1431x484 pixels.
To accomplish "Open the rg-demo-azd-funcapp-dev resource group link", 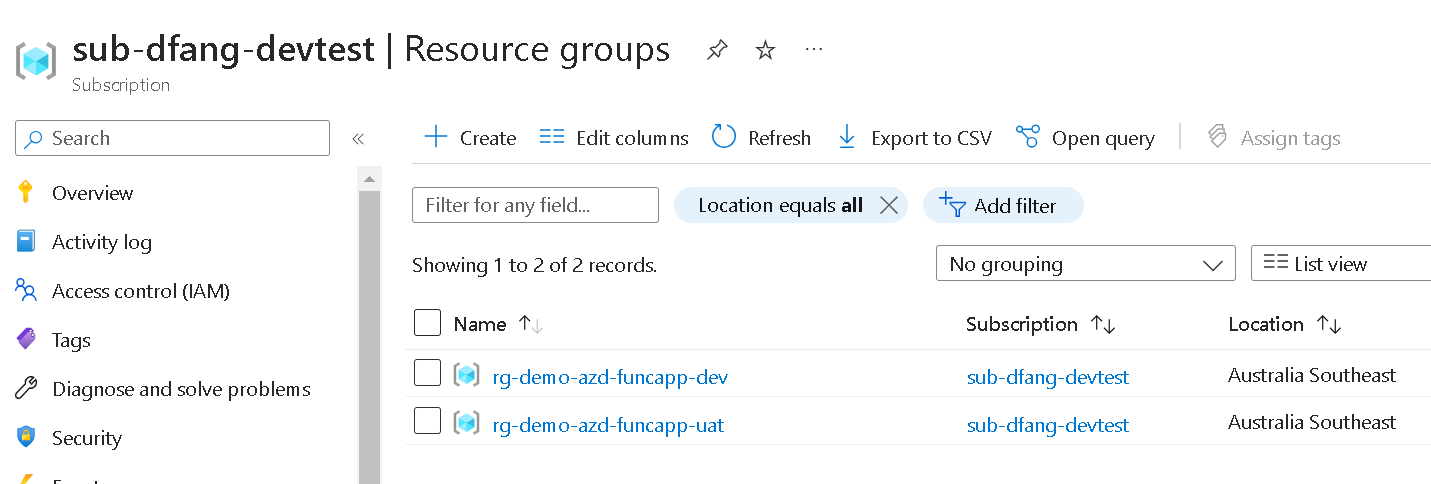I will coord(610,377).
